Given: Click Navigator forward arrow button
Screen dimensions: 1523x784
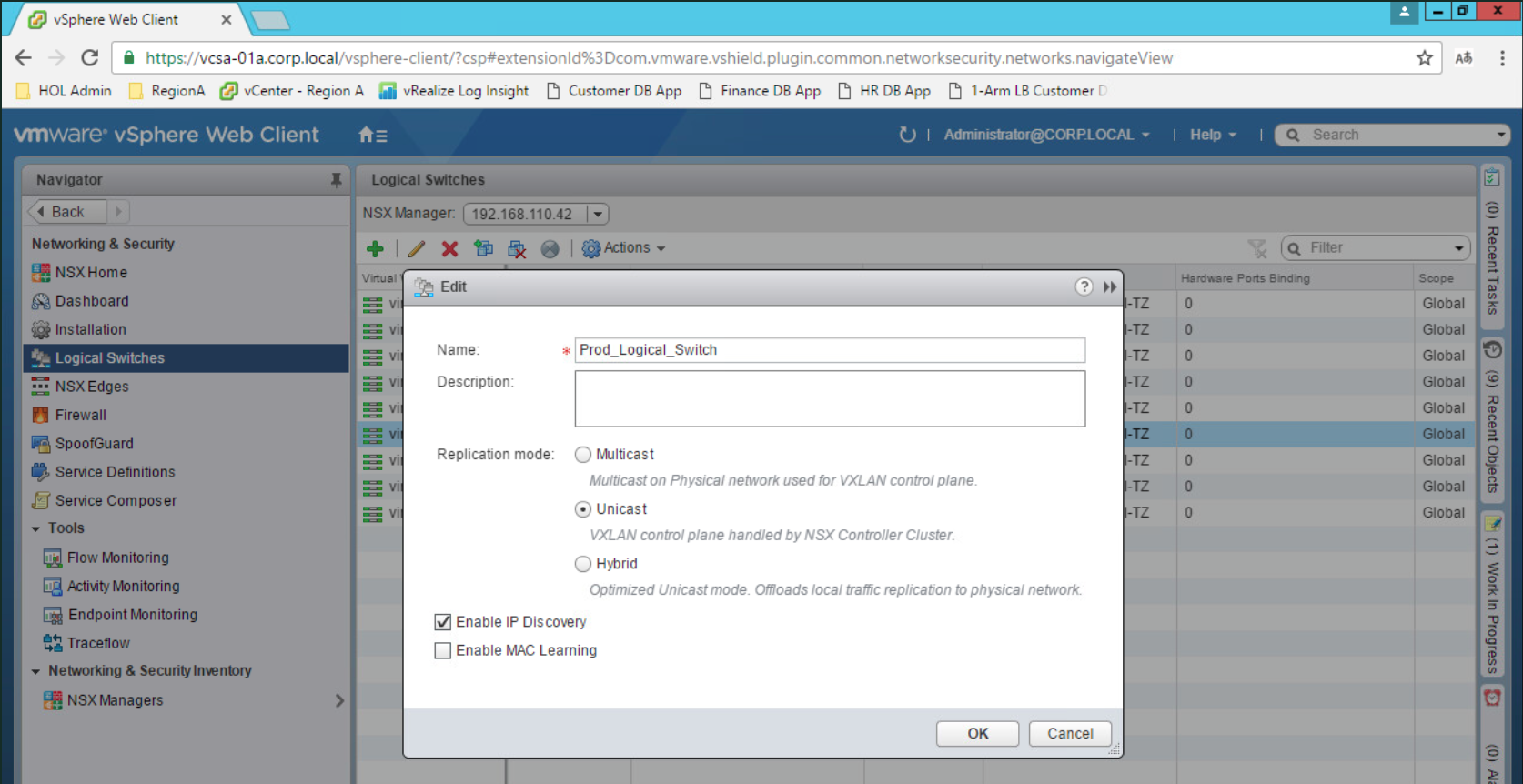Looking at the screenshot, I should [118, 212].
